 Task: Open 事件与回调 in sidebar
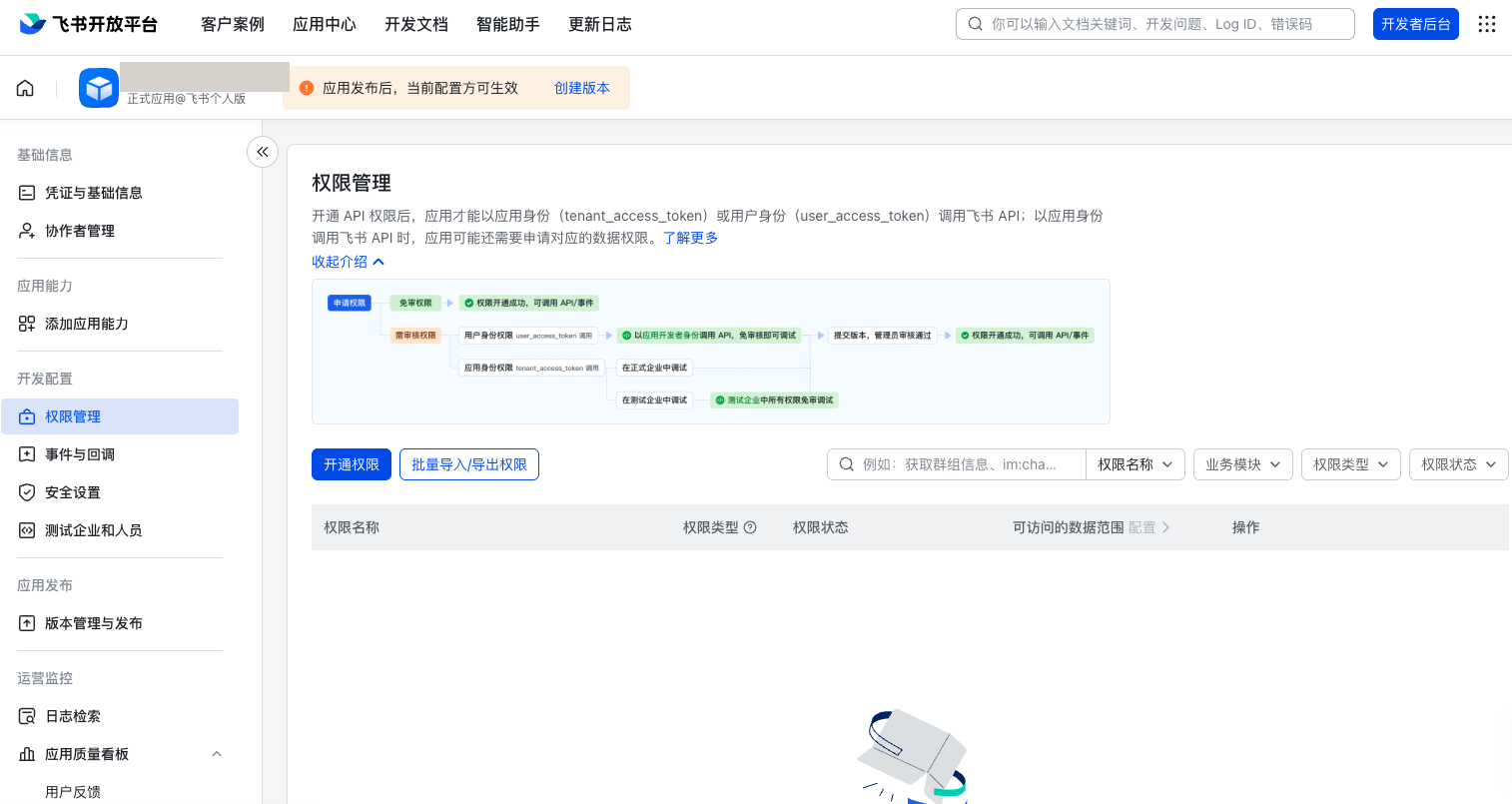pyautogui.click(x=120, y=454)
